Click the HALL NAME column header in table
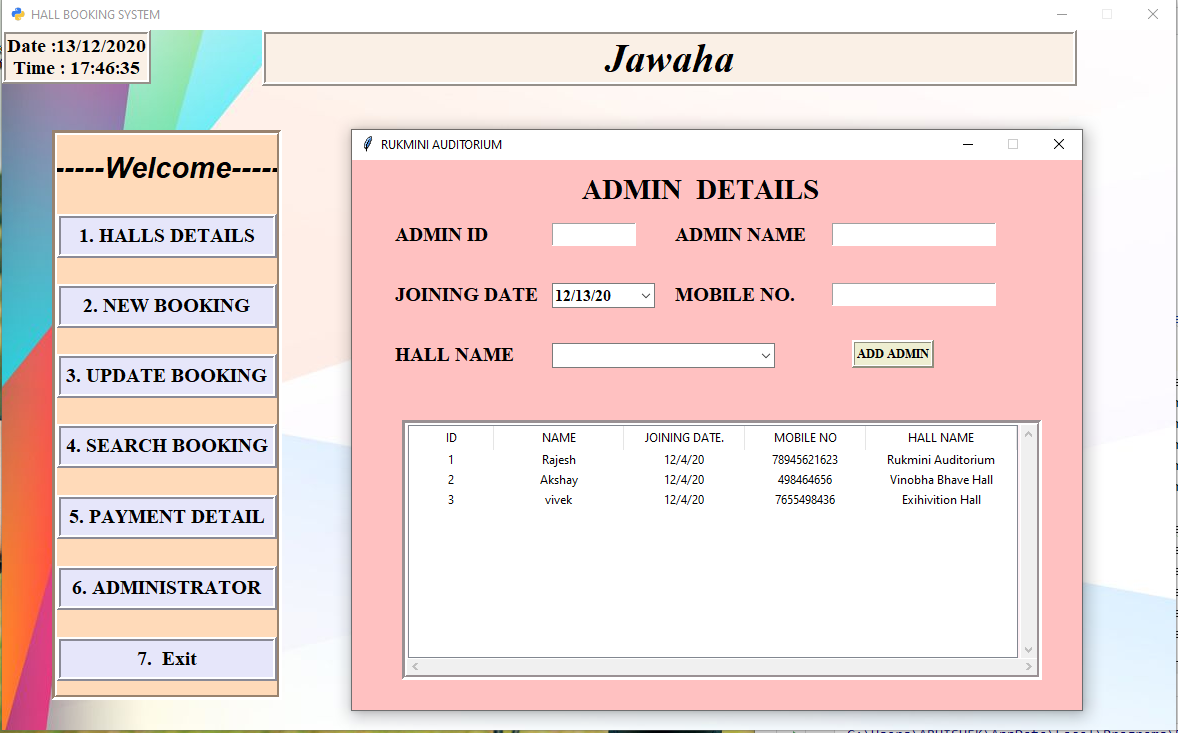 941,438
